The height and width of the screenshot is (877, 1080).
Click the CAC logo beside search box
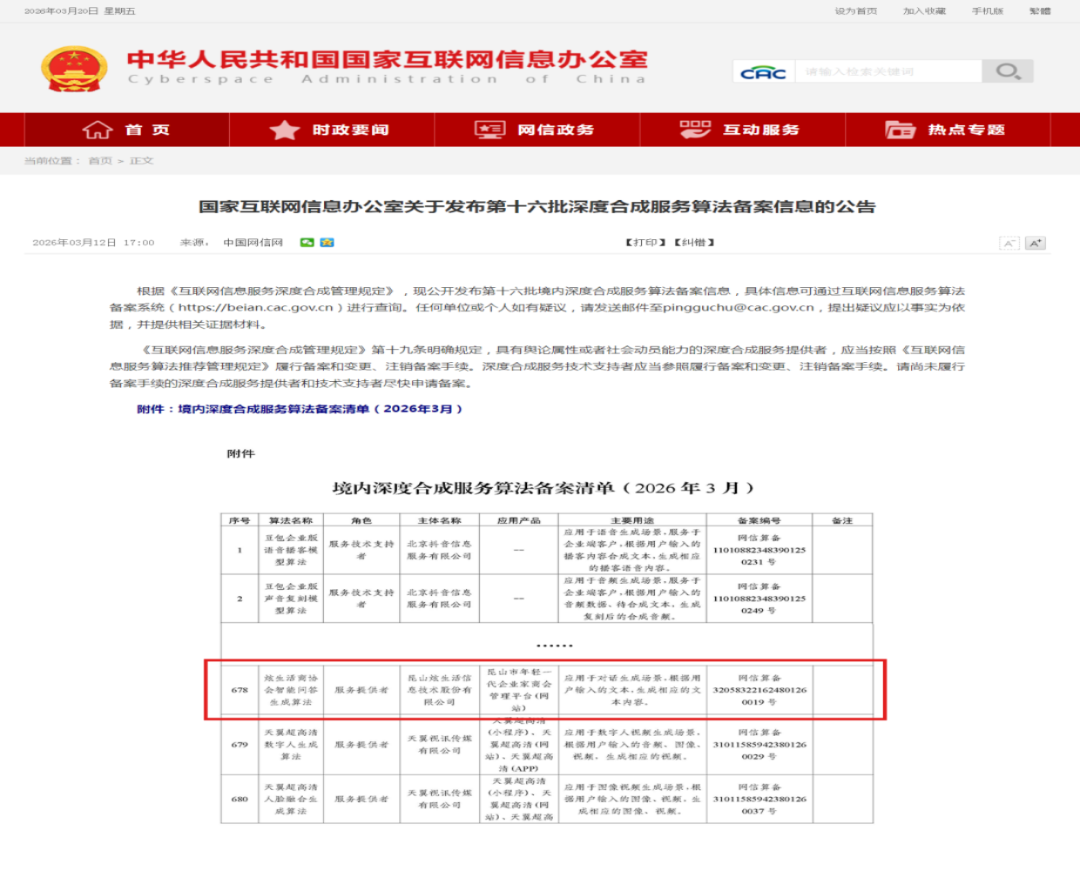tap(765, 72)
